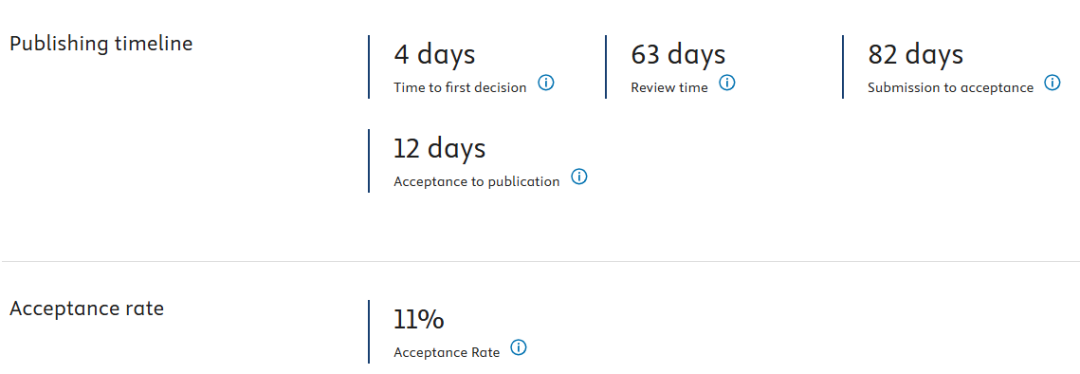The height and width of the screenshot is (374, 1080).
Task: Select the Review time label text
Action: [669, 87]
